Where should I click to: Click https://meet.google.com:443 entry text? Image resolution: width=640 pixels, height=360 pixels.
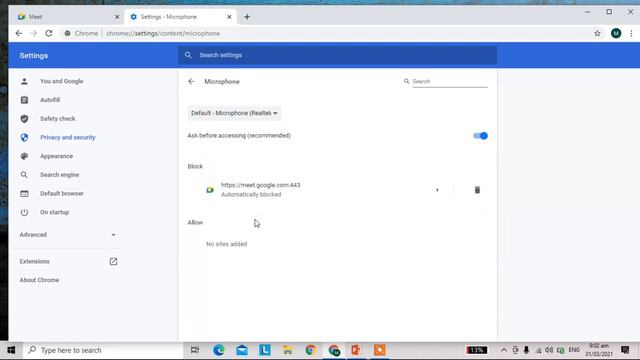point(260,185)
